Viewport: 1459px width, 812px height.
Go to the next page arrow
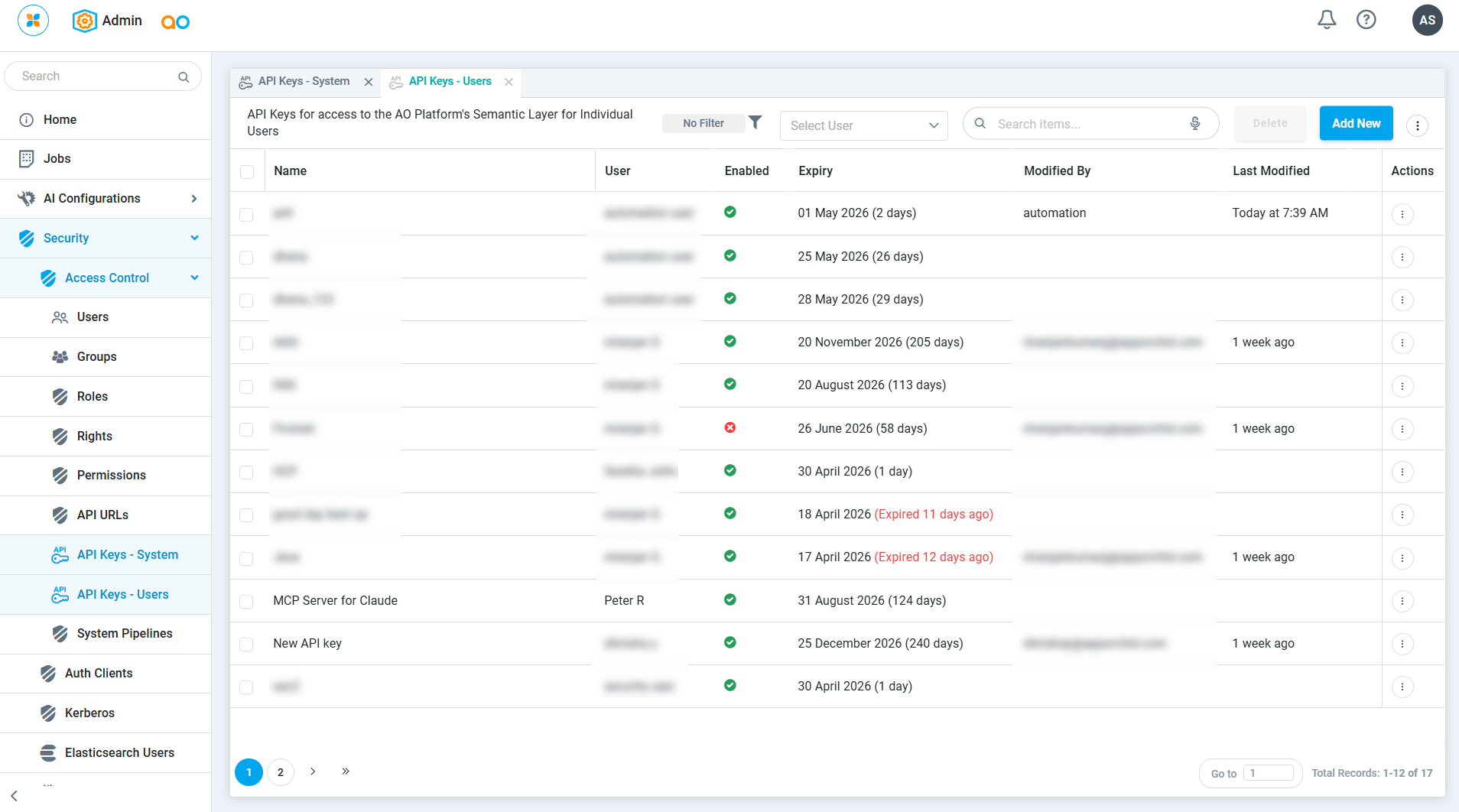[x=313, y=771]
